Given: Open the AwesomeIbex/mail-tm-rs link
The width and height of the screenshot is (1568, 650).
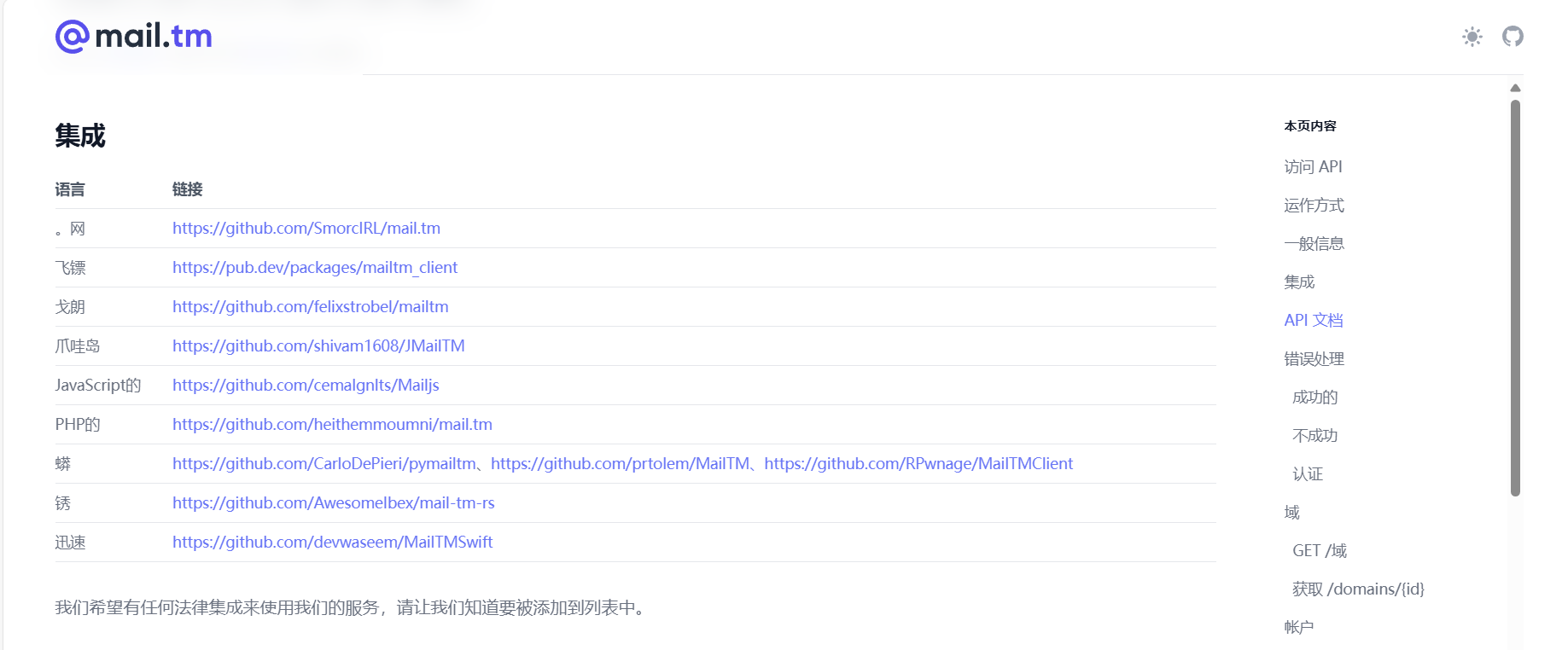Looking at the screenshot, I should click(x=334, y=502).
